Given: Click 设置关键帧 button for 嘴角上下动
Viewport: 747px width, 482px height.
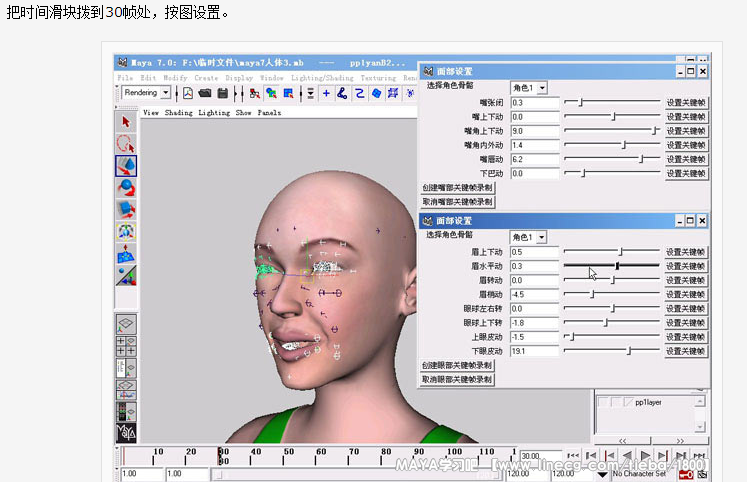Looking at the screenshot, I should point(686,131).
